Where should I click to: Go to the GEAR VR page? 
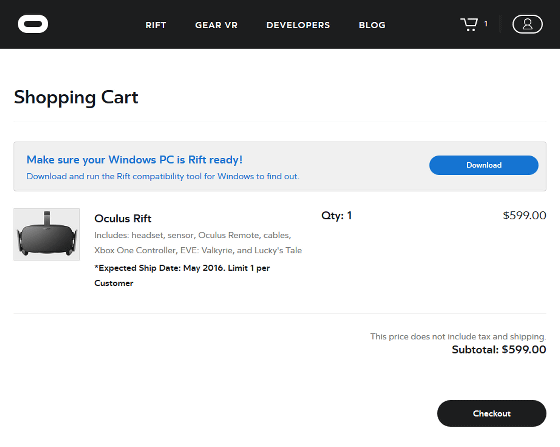[x=216, y=25]
